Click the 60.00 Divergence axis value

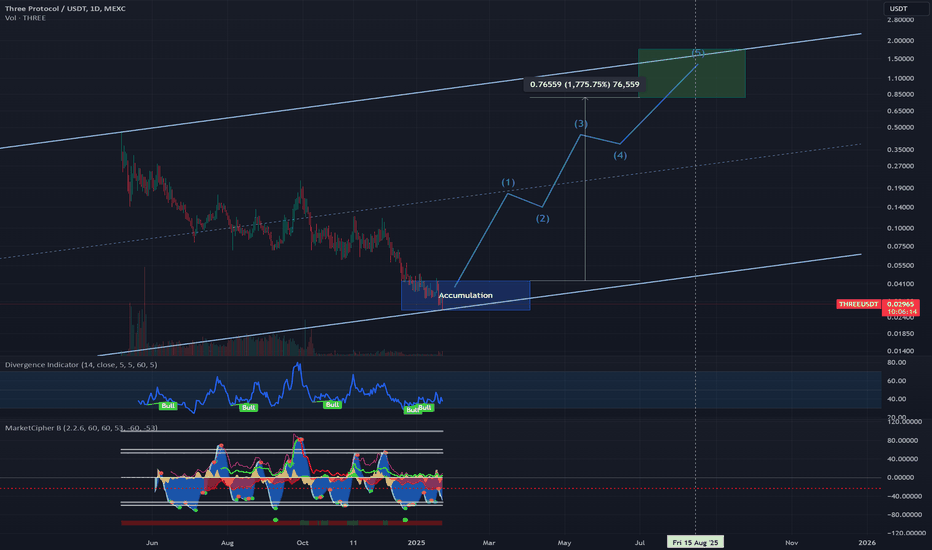click(x=896, y=381)
